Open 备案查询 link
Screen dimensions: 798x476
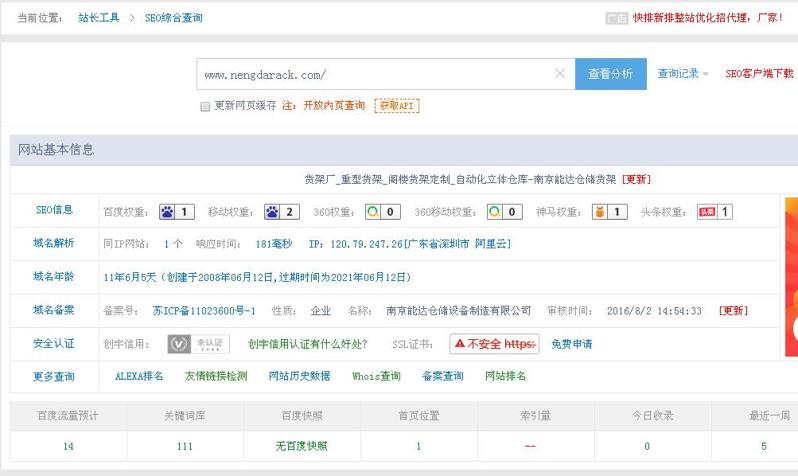point(443,376)
